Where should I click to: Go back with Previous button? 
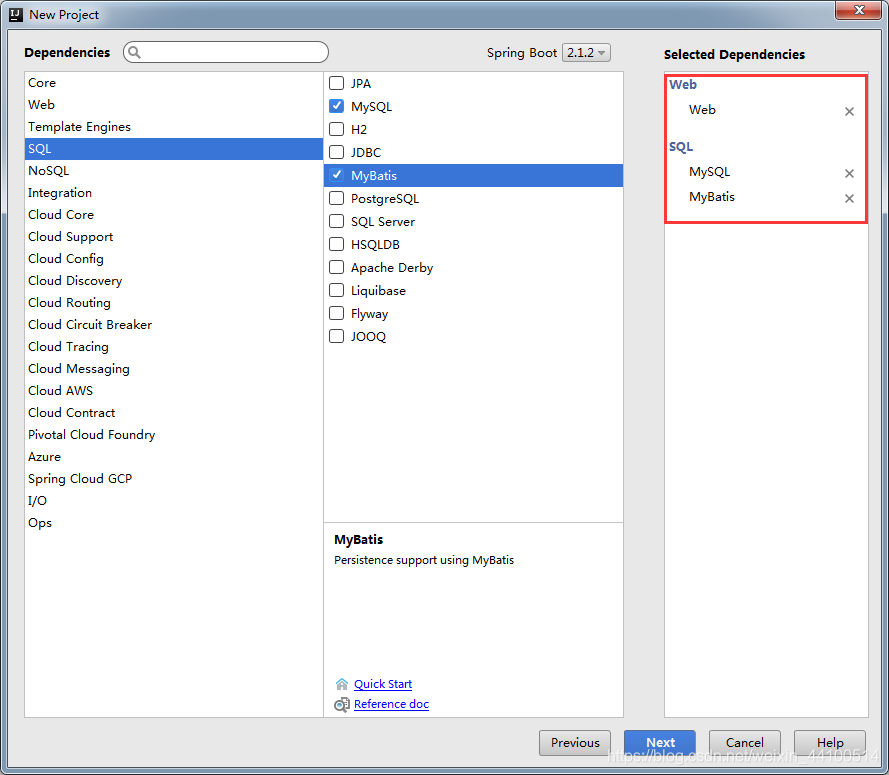click(575, 743)
